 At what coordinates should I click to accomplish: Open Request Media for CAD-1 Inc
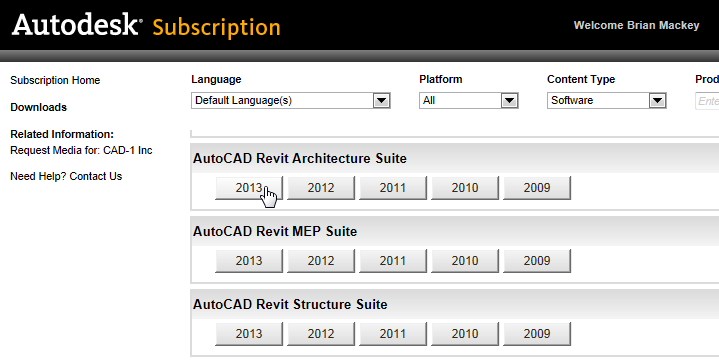81,150
